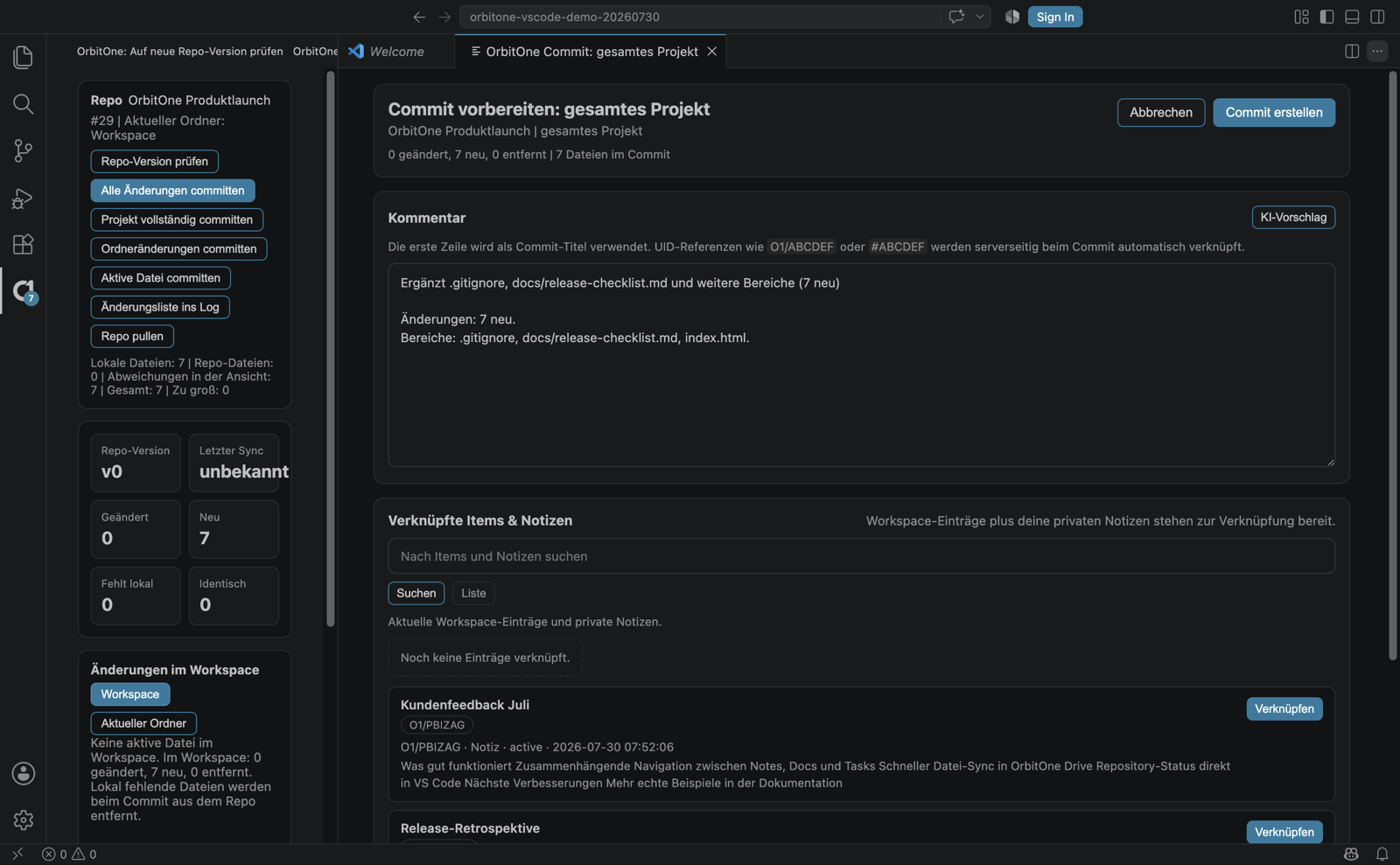The height and width of the screenshot is (865, 1400).
Task: Click the 'Noch keine Einträge verknüpft.' placeholder
Action: point(486,658)
